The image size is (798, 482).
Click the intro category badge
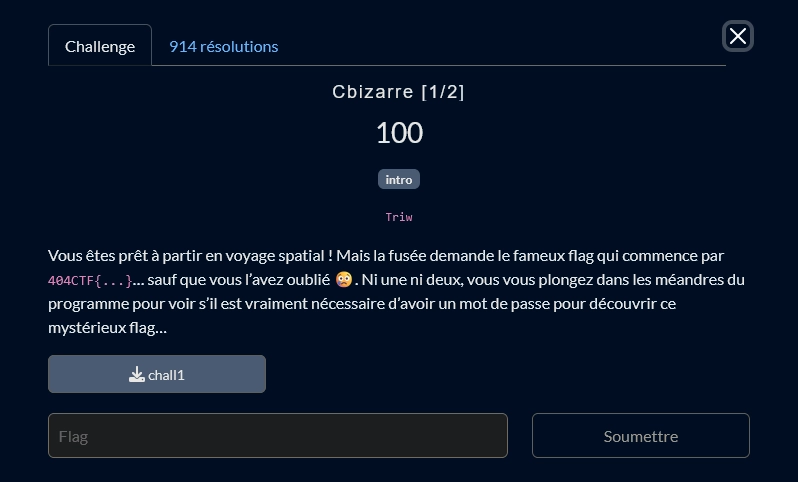[x=399, y=180]
